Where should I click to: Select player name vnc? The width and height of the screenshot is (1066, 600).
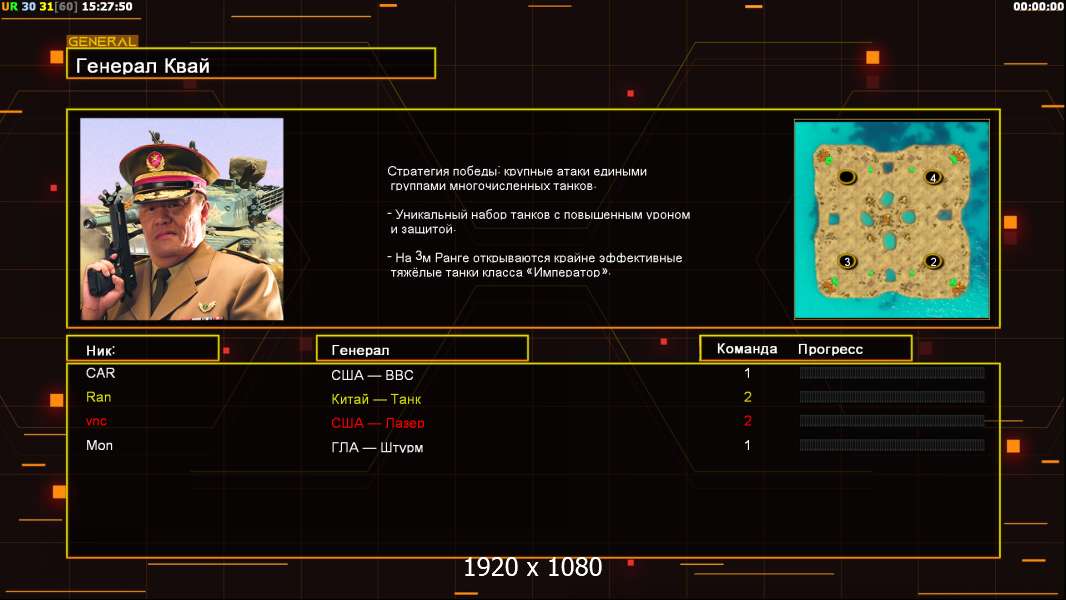[97, 421]
